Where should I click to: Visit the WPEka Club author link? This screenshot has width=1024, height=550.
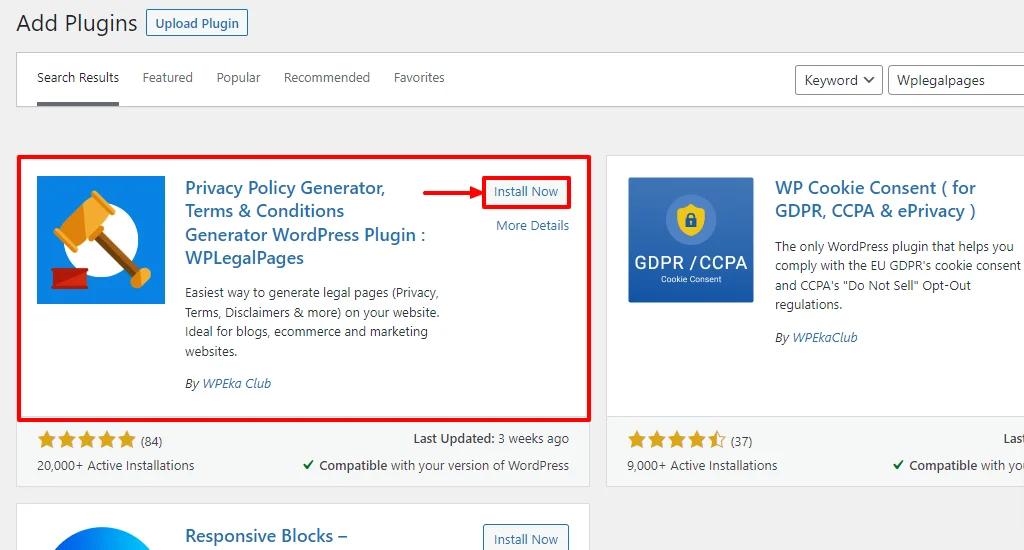236,383
